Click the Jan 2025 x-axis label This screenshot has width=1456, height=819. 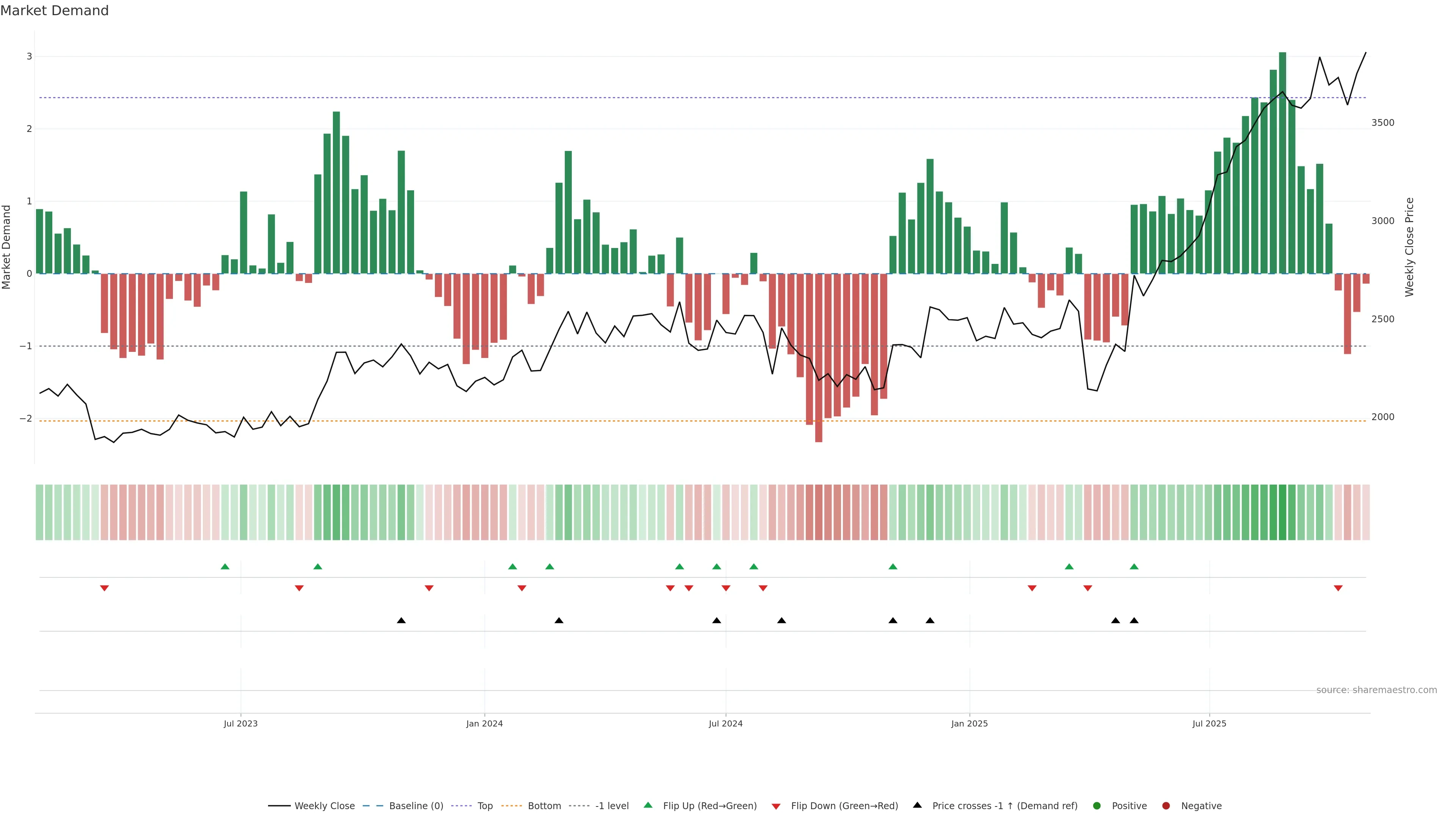coord(970,723)
